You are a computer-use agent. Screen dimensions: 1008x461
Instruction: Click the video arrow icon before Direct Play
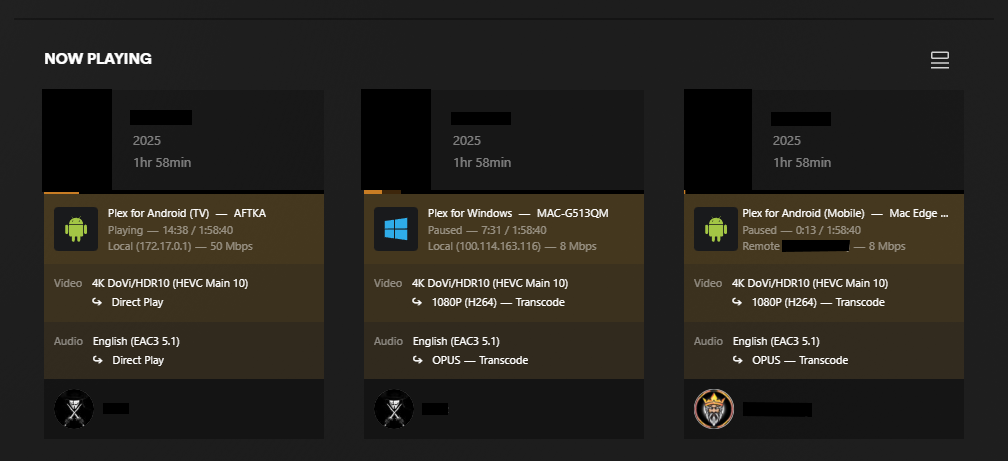[97, 302]
